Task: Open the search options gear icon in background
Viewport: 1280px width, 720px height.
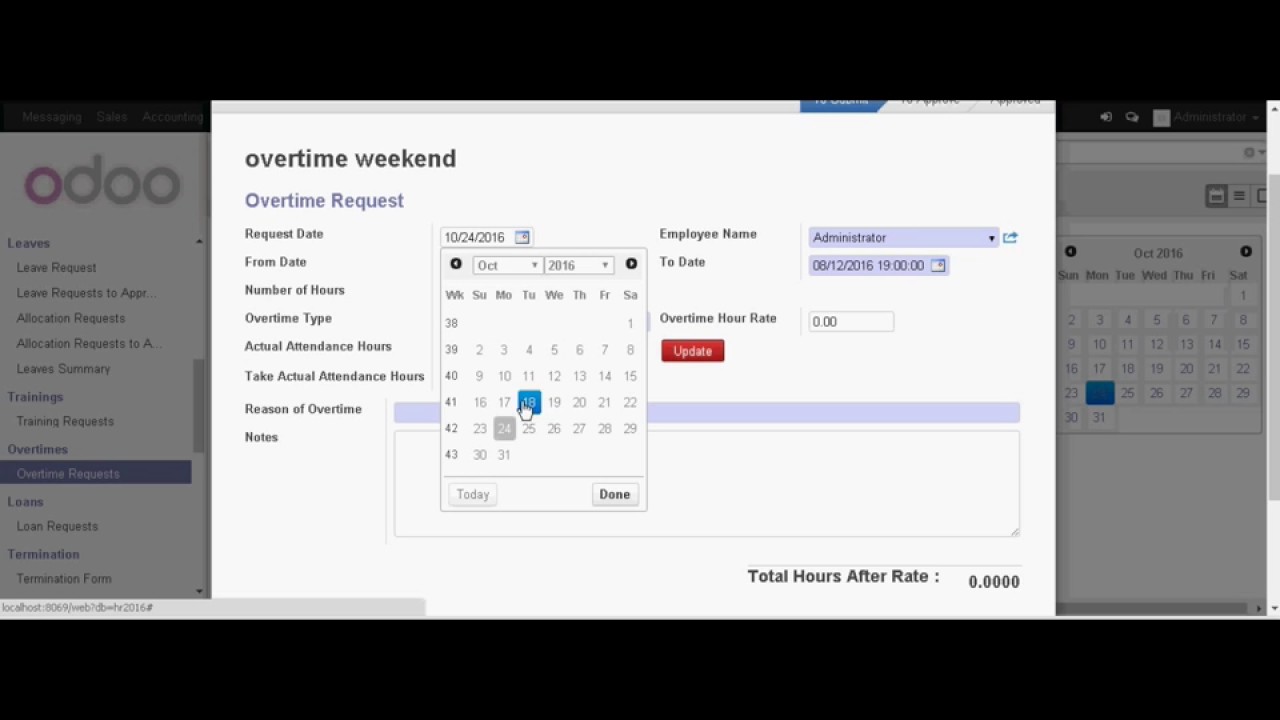Action: (x=1249, y=152)
